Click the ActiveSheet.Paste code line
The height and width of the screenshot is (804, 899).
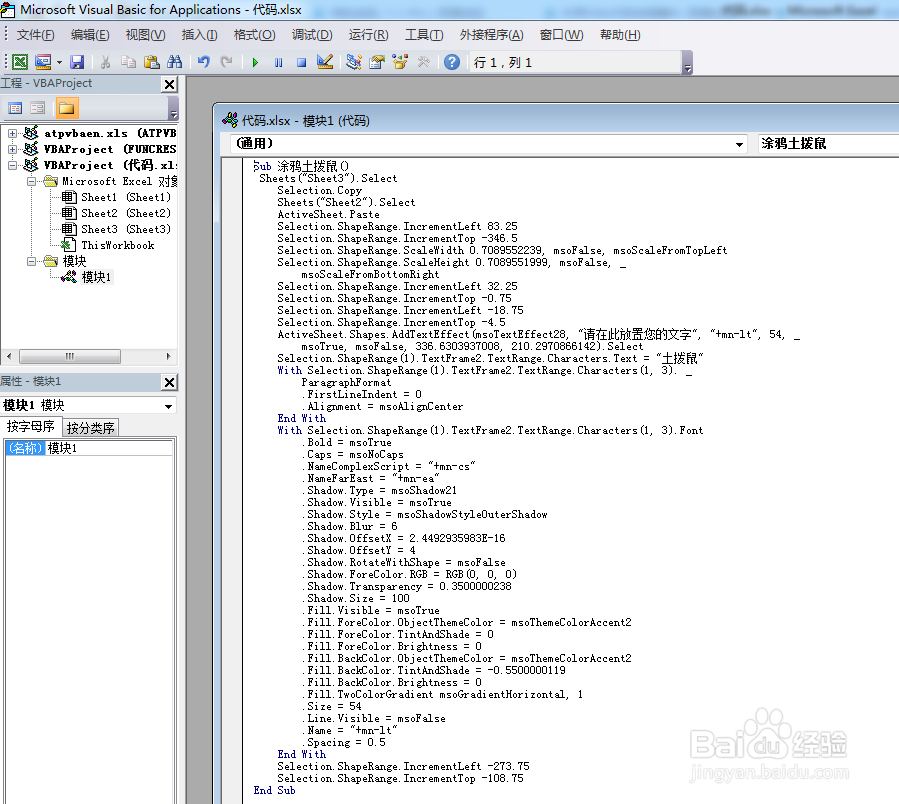pyautogui.click(x=329, y=214)
